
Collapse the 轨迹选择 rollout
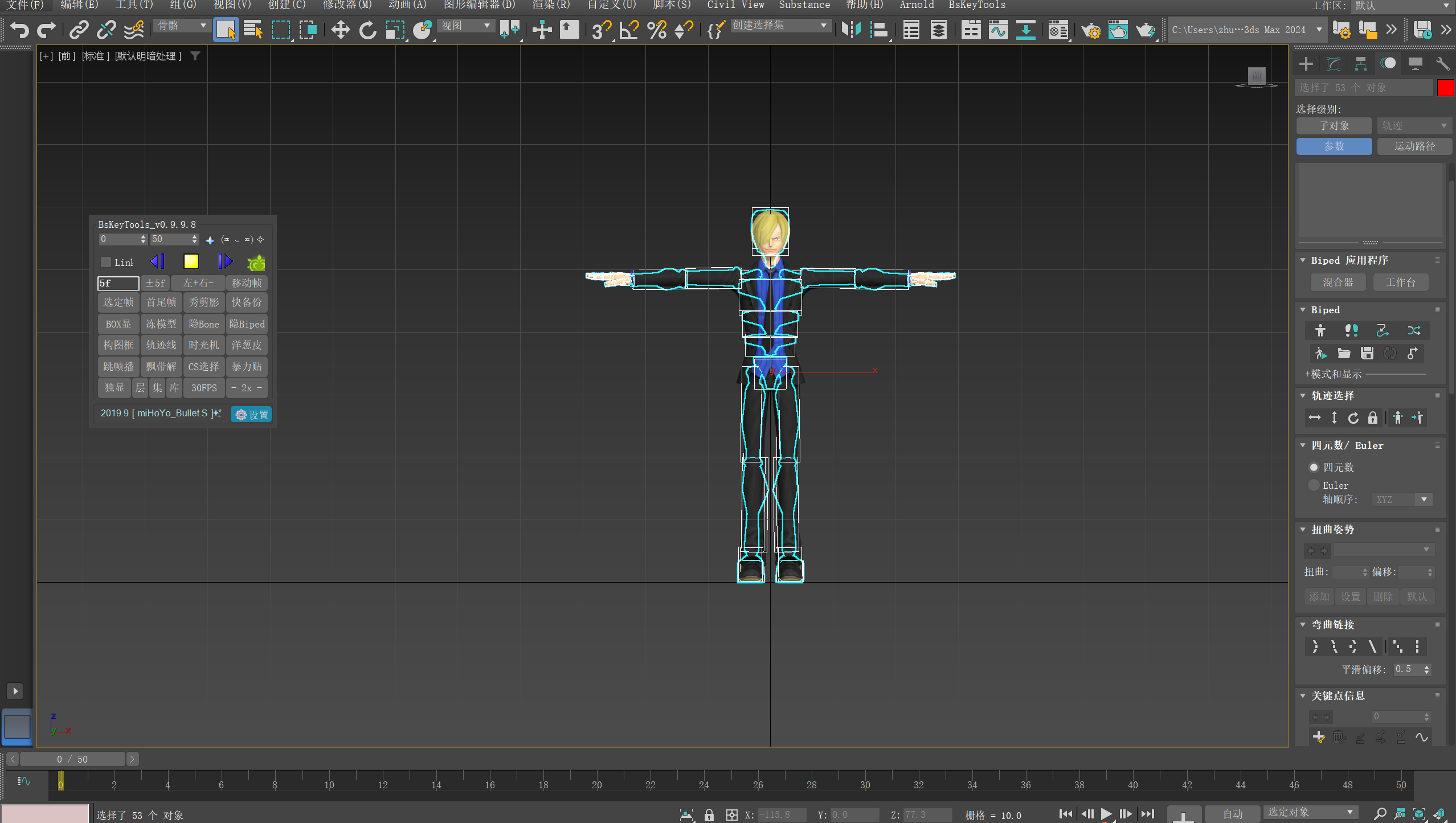[x=1303, y=395]
